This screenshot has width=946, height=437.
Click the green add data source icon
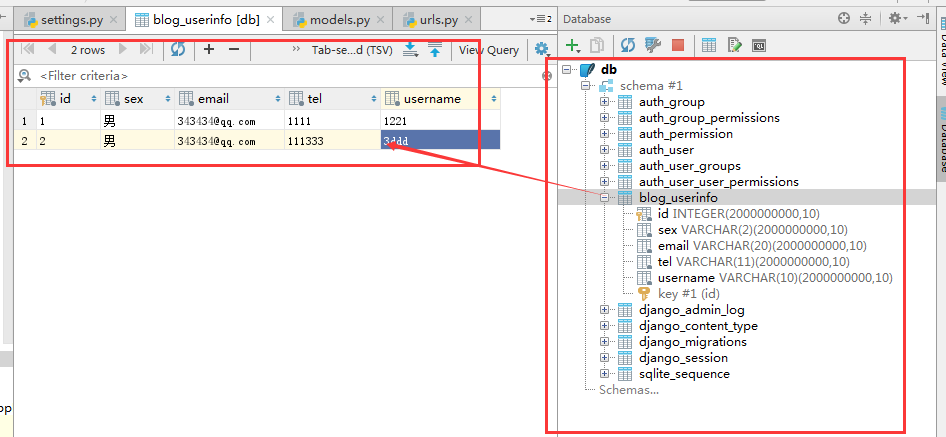(x=573, y=45)
